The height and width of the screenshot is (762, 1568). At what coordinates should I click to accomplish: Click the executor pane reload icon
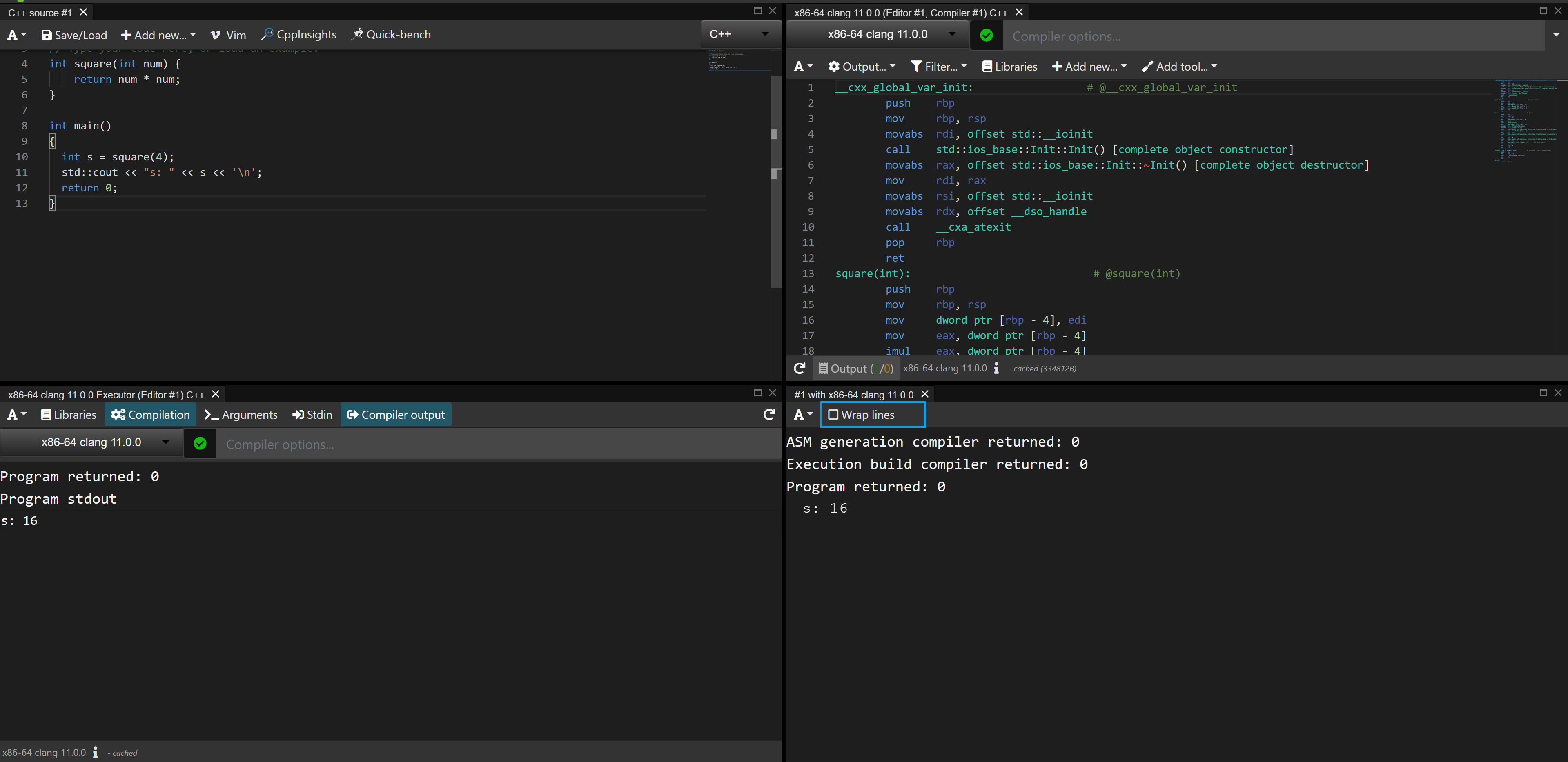(769, 415)
